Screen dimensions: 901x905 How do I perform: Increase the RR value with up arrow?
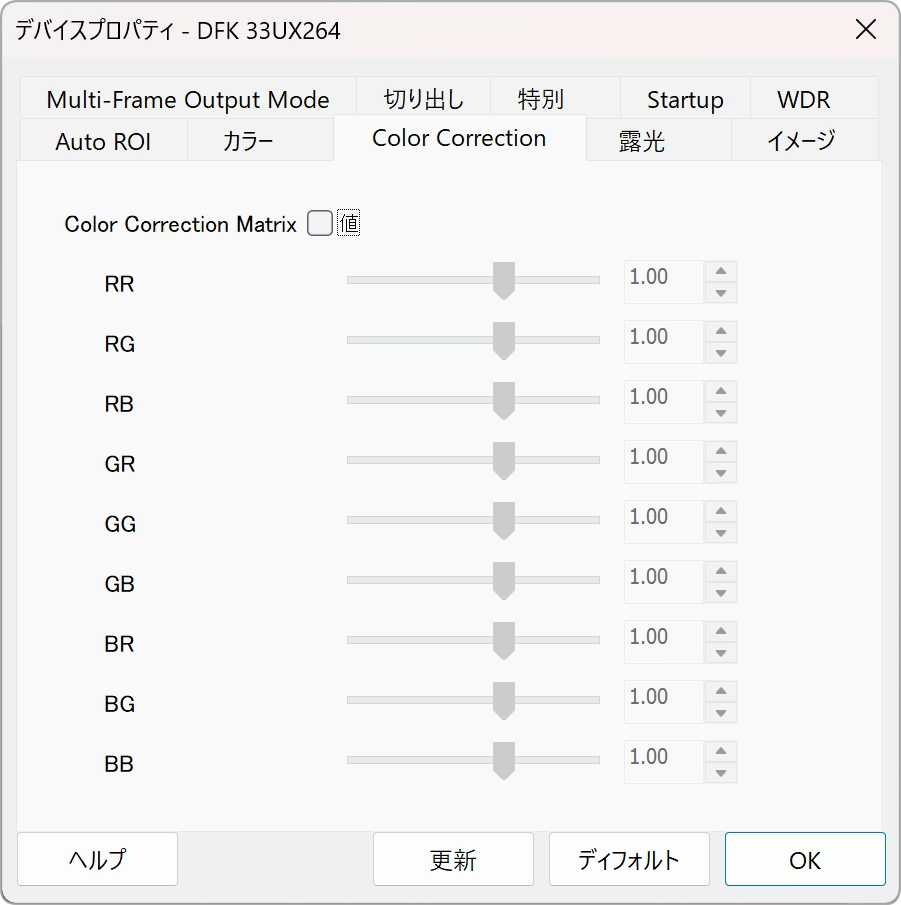pos(720,271)
